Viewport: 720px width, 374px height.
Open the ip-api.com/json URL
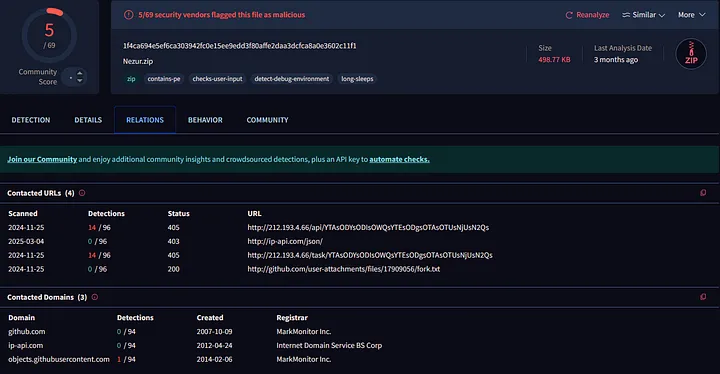click(x=285, y=241)
